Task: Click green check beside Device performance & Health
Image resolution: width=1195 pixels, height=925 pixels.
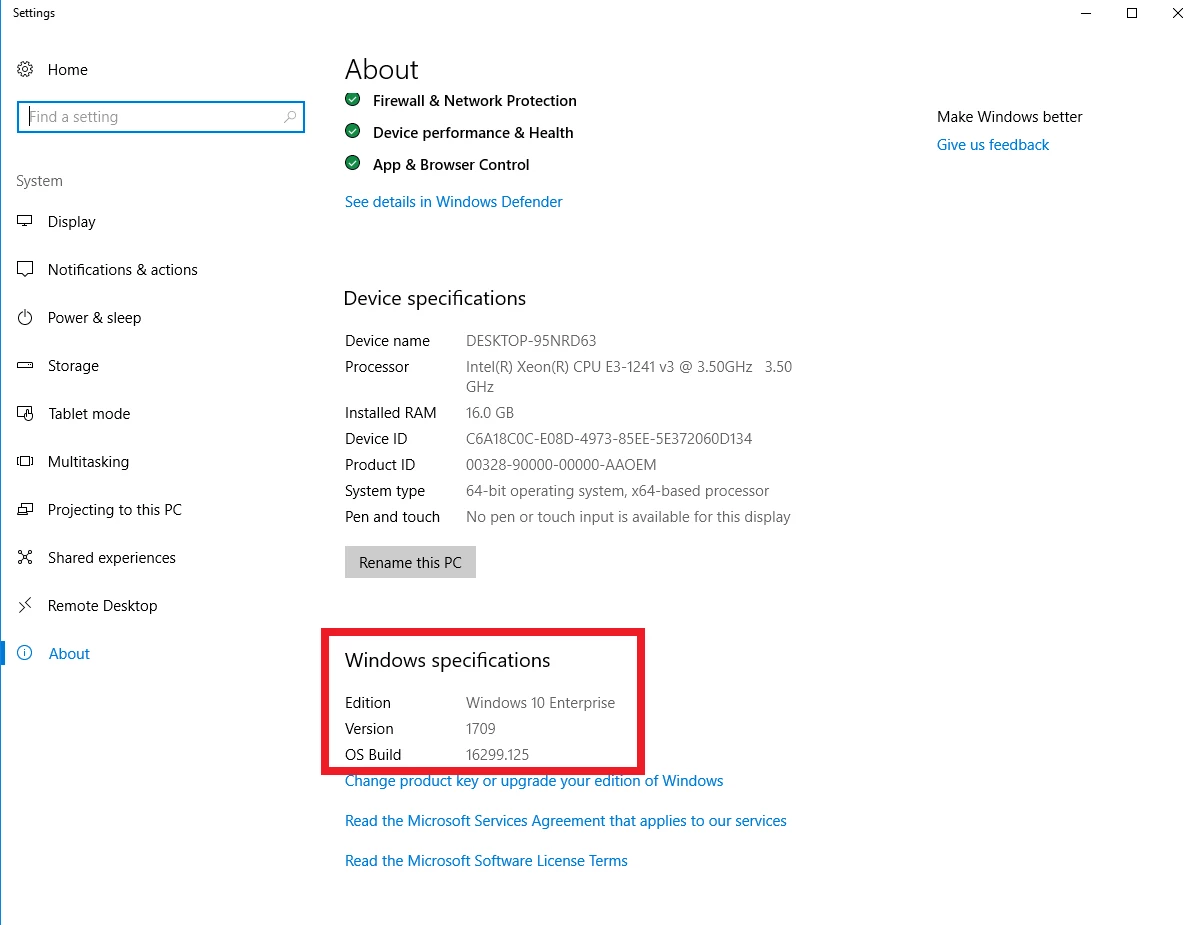Action: (353, 131)
